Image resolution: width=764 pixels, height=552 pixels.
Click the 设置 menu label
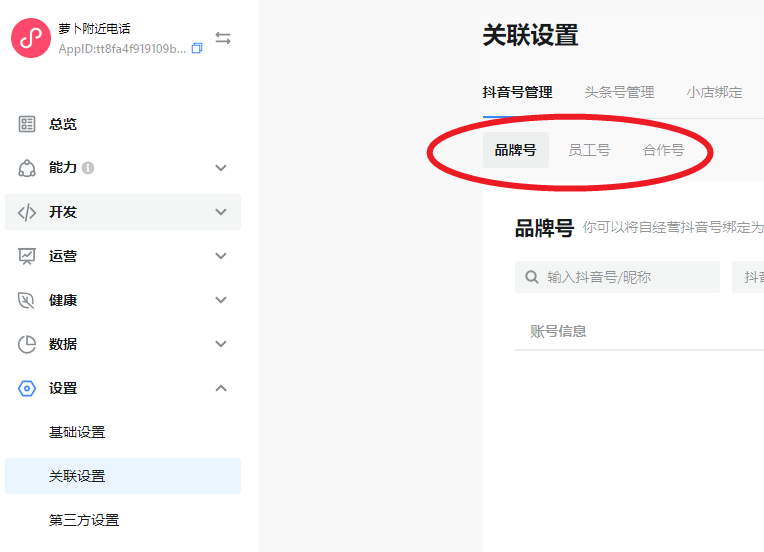63,388
